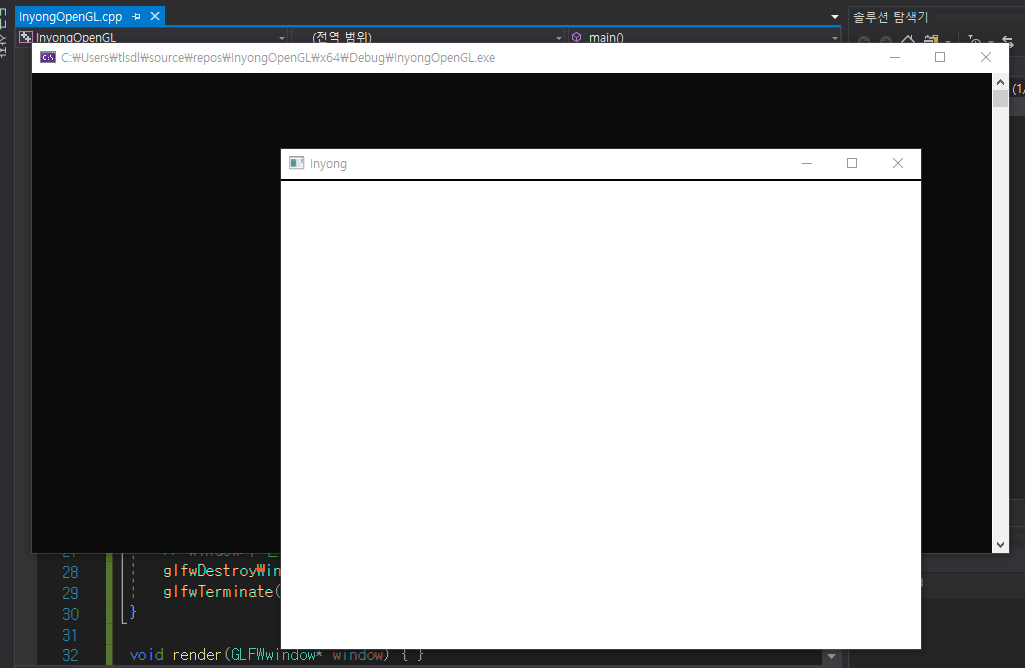Click line number 29 in the editor
The width and height of the screenshot is (1025, 668).
pos(70,593)
